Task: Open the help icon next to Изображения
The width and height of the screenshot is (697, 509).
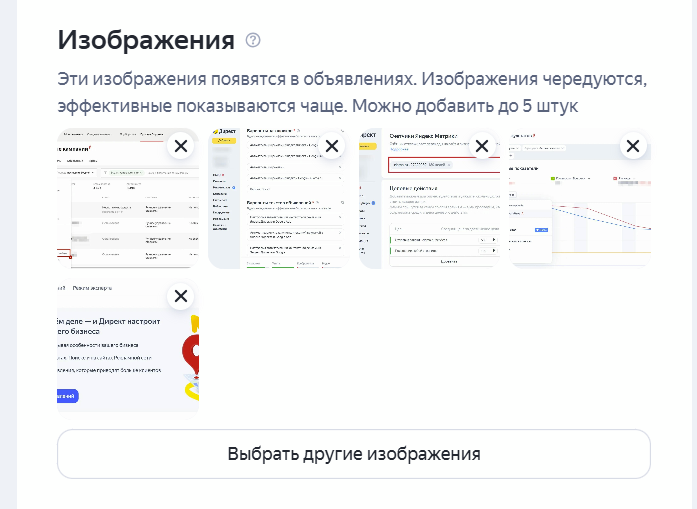Action: (253, 40)
